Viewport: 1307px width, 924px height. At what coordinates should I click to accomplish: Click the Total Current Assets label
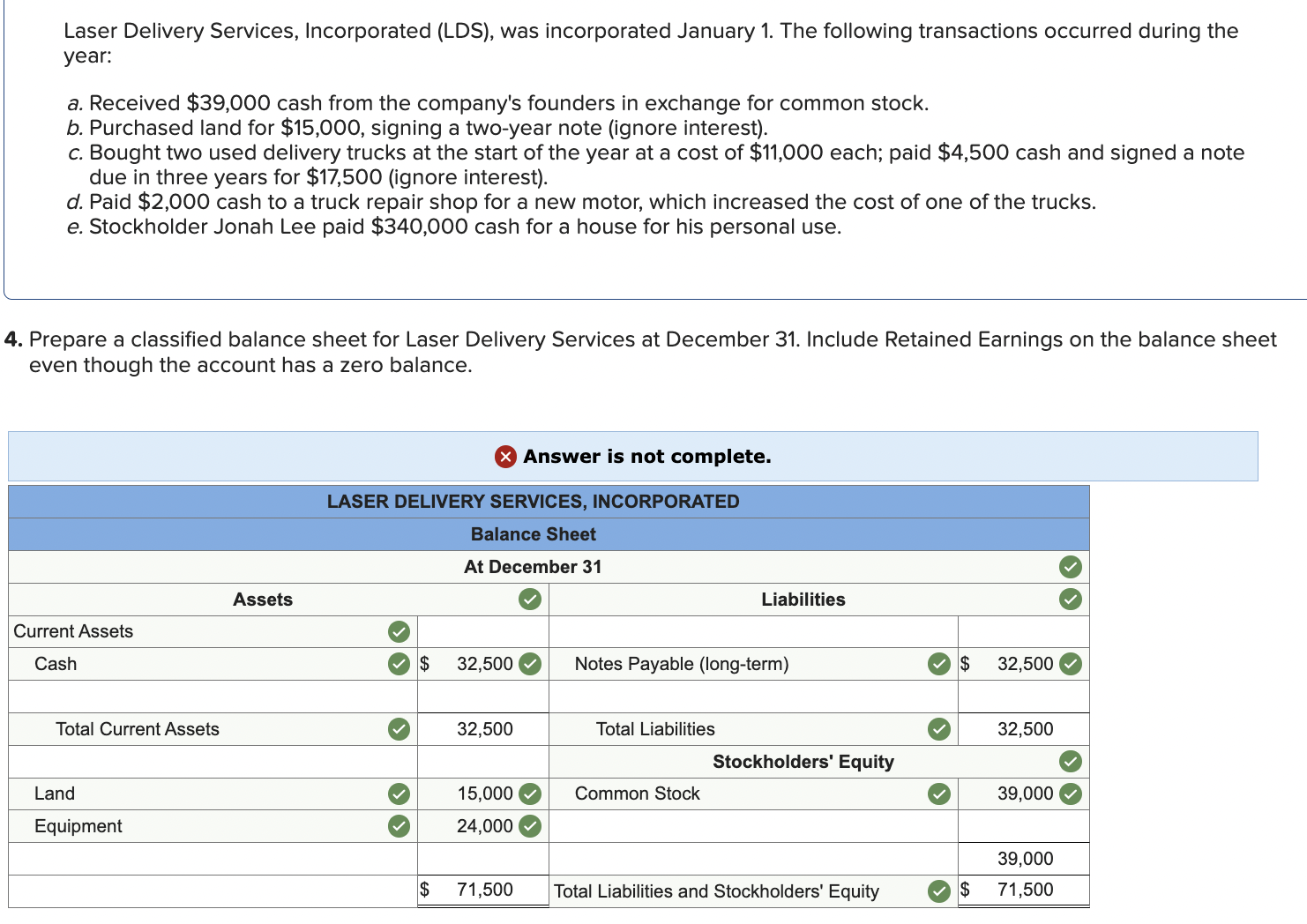point(138,729)
